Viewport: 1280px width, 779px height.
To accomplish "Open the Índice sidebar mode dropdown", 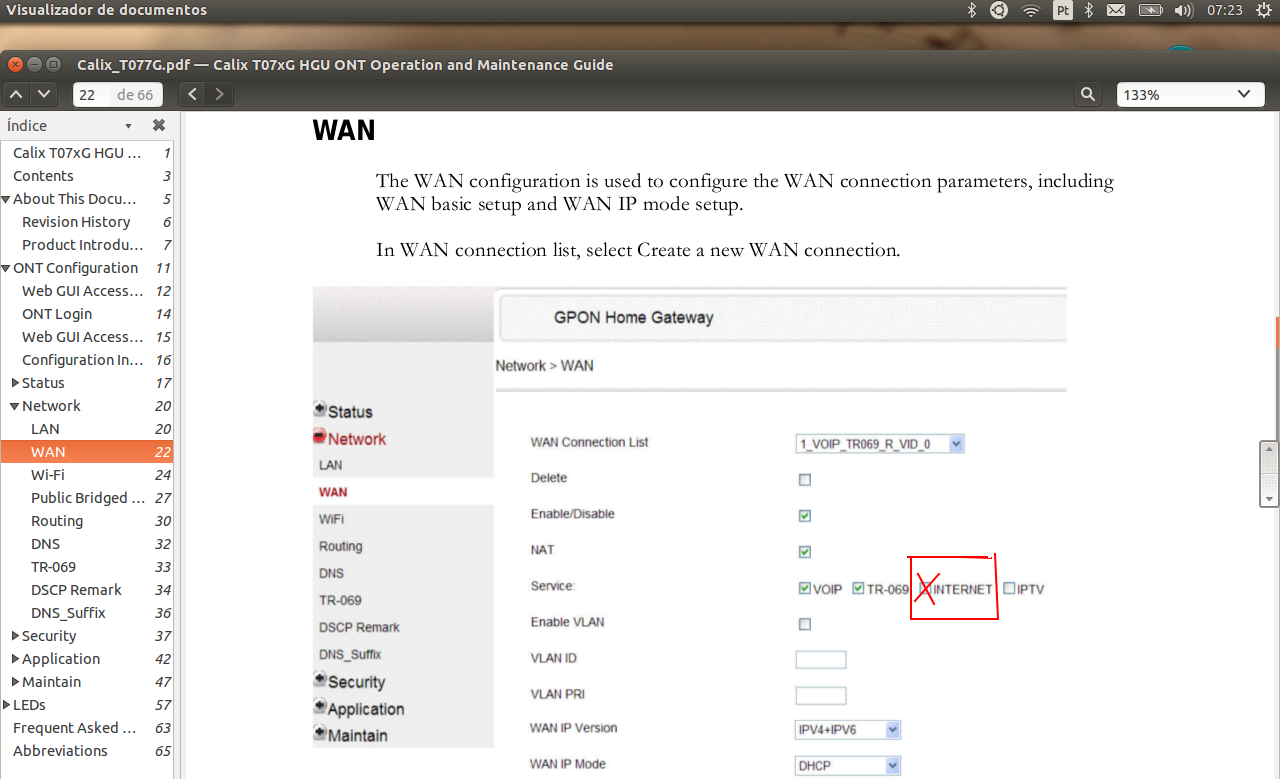I will tap(128, 126).
